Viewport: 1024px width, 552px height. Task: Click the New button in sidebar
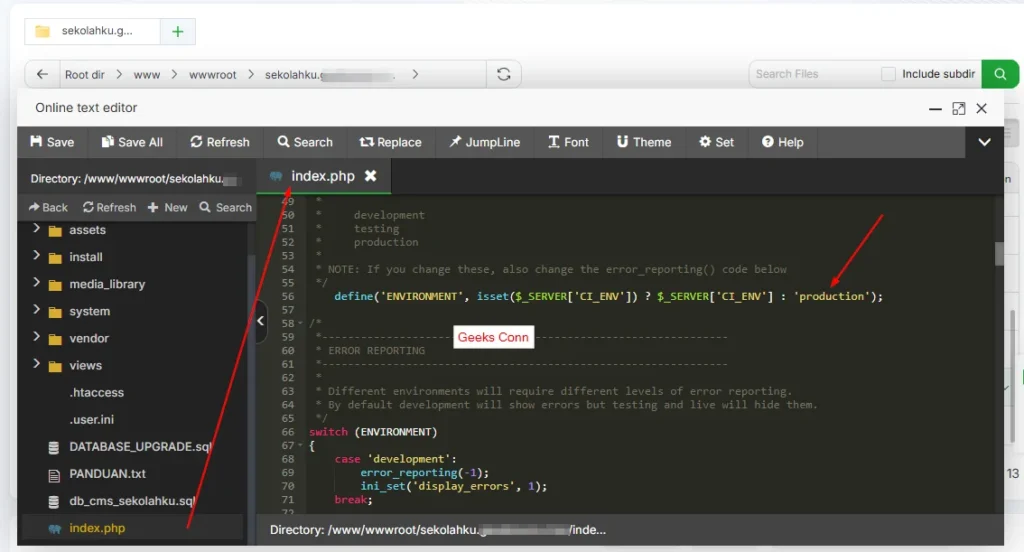click(x=167, y=207)
